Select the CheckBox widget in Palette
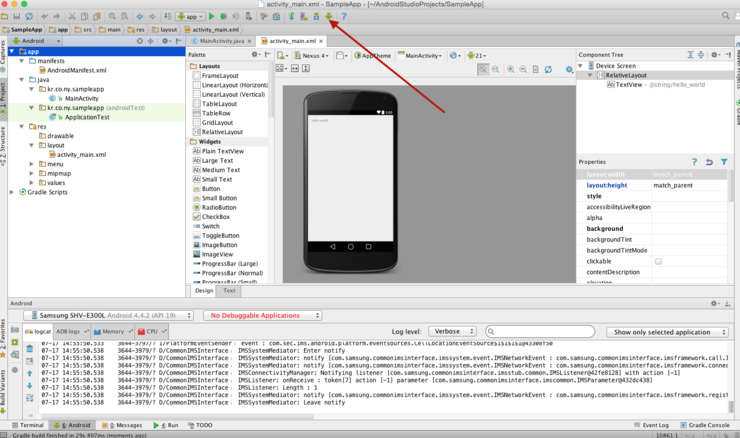 [x=216, y=216]
